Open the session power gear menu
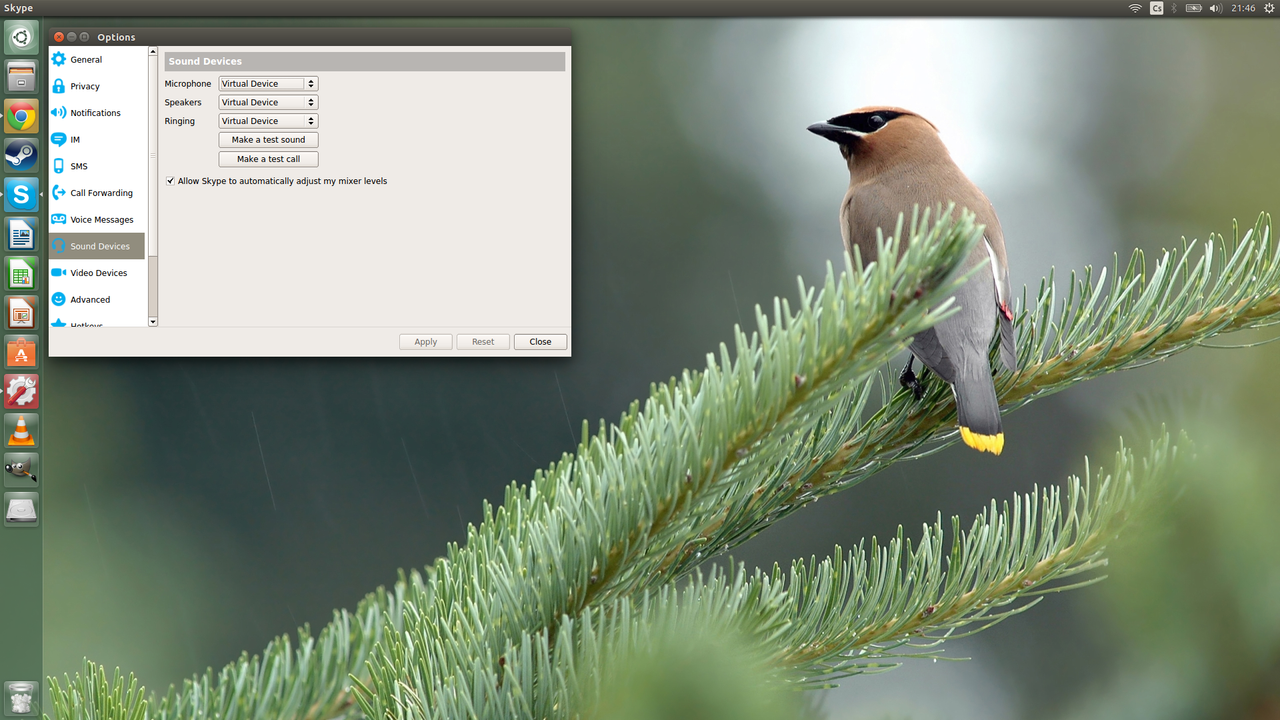This screenshot has height=720, width=1280. click(x=1269, y=8)
